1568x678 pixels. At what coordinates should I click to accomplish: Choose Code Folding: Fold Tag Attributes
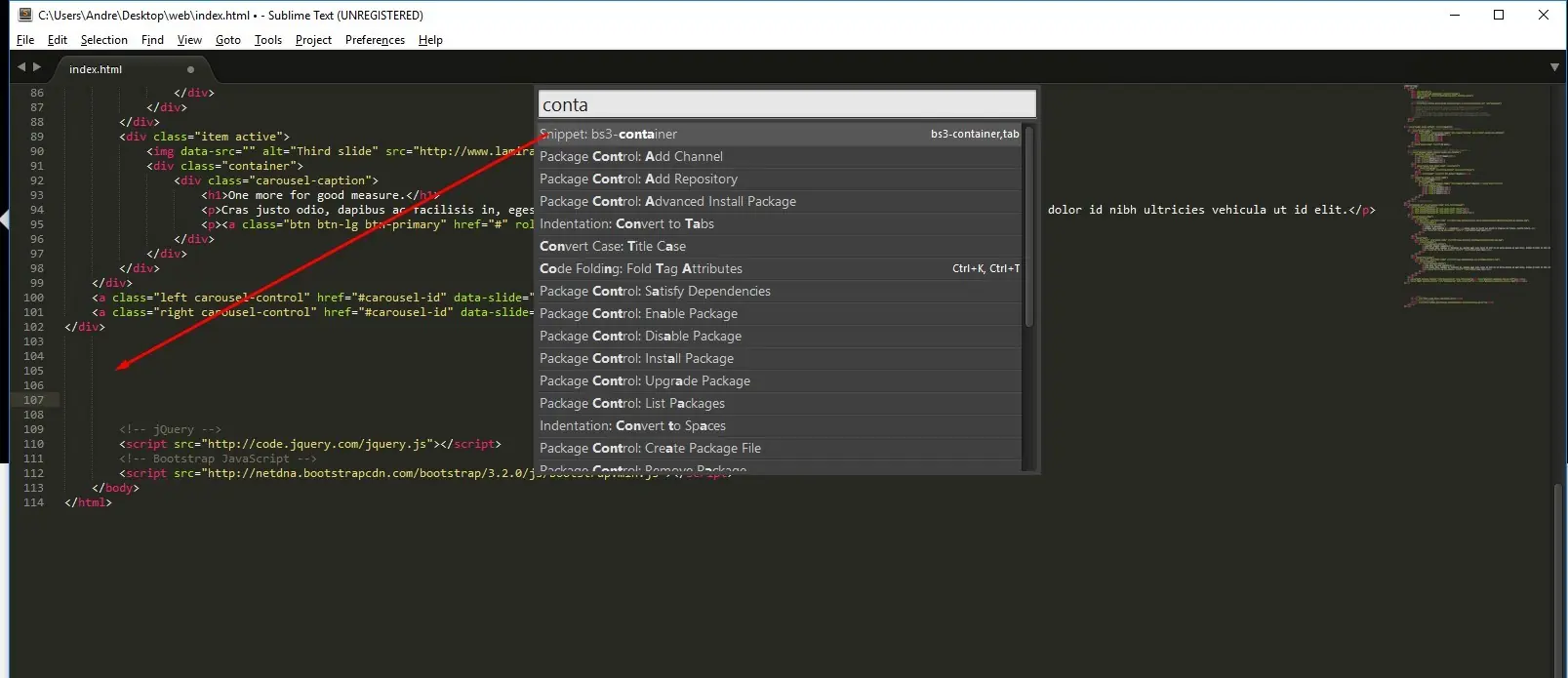click(779, 268)
